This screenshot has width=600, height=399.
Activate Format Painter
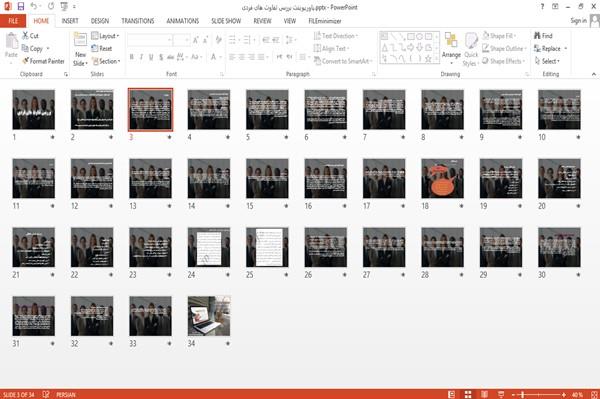(43, 61)
